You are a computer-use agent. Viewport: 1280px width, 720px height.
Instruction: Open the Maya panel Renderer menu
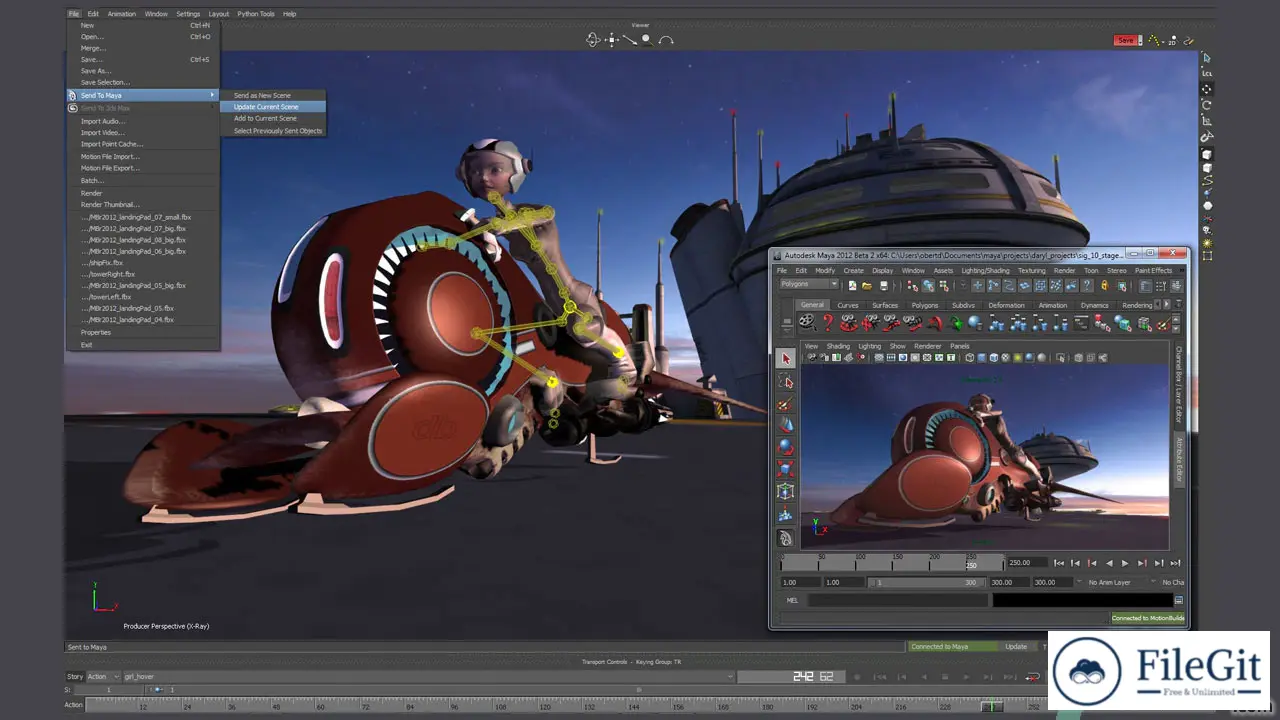(x=928, y=346)
